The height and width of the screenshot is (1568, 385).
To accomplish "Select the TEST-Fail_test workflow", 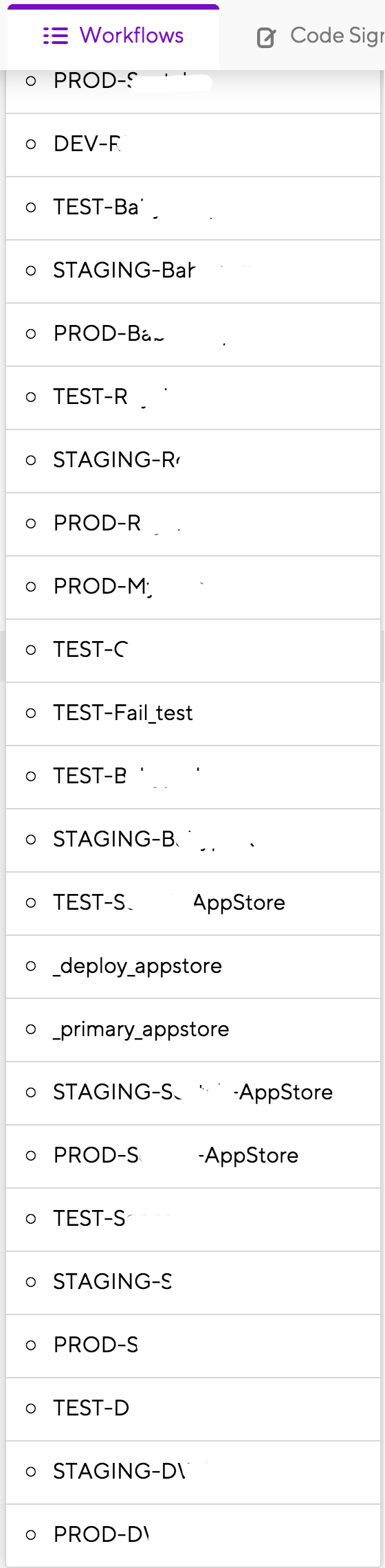I will [193, 714].
